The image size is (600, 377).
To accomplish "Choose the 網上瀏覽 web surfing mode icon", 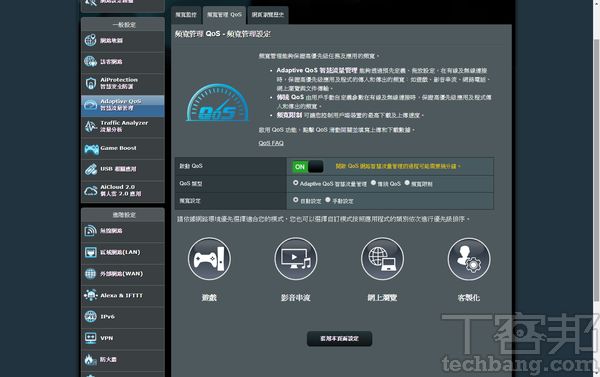I will 382,259.
